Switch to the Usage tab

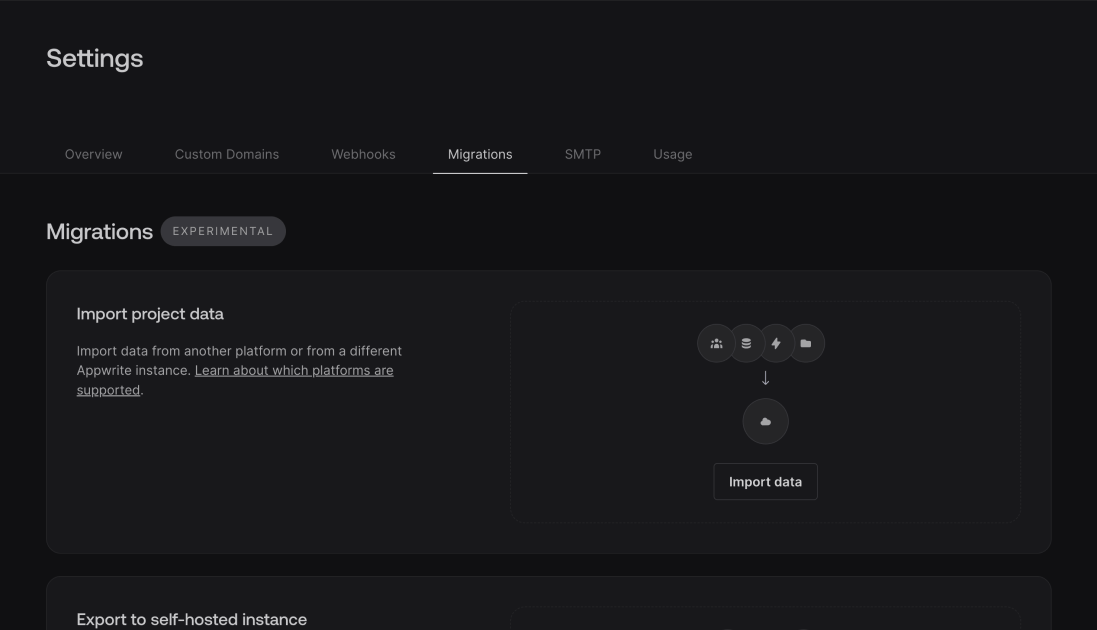tap(672, 154)
